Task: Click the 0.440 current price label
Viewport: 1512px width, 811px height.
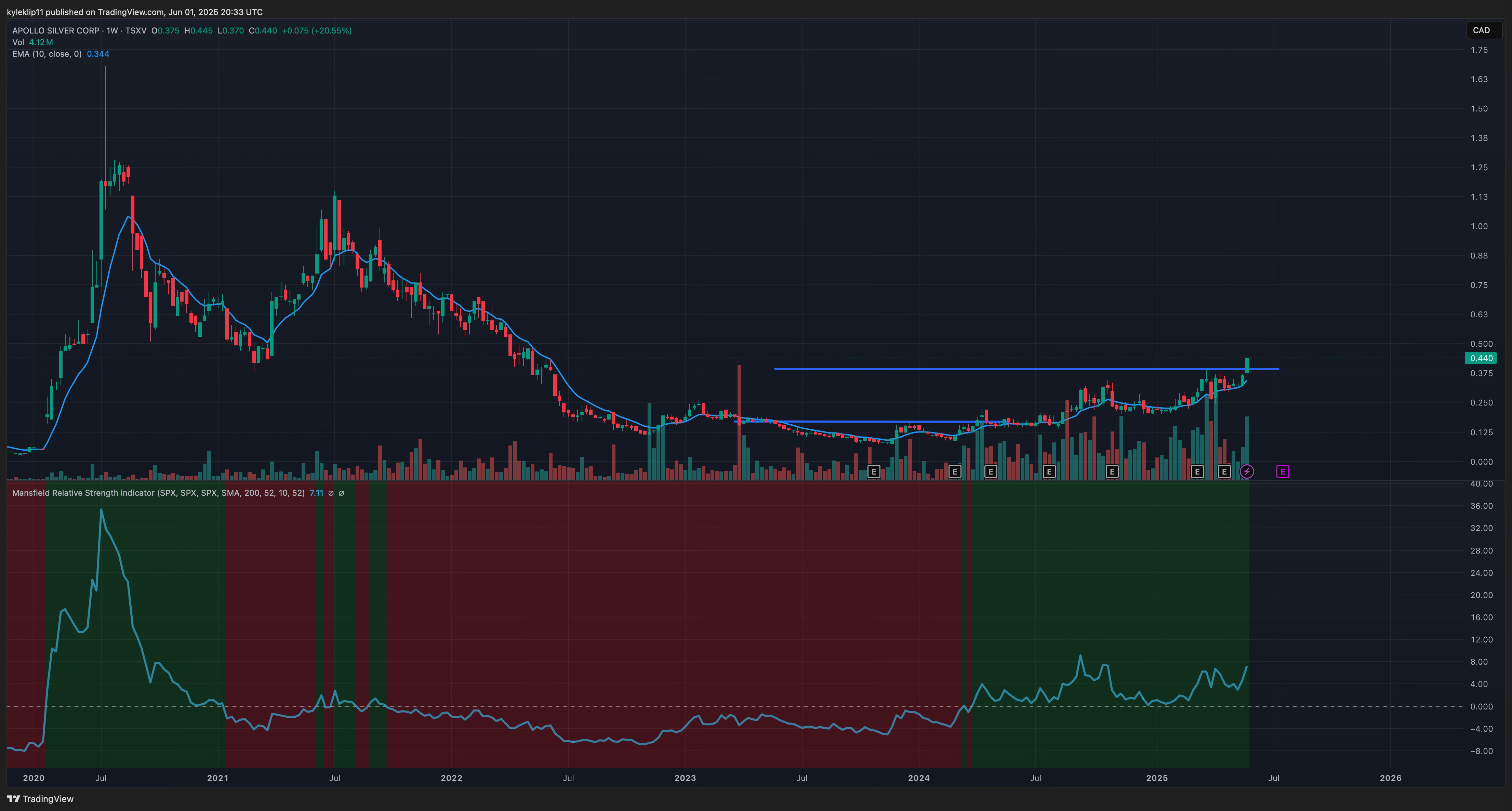Action: (1481, 358)
